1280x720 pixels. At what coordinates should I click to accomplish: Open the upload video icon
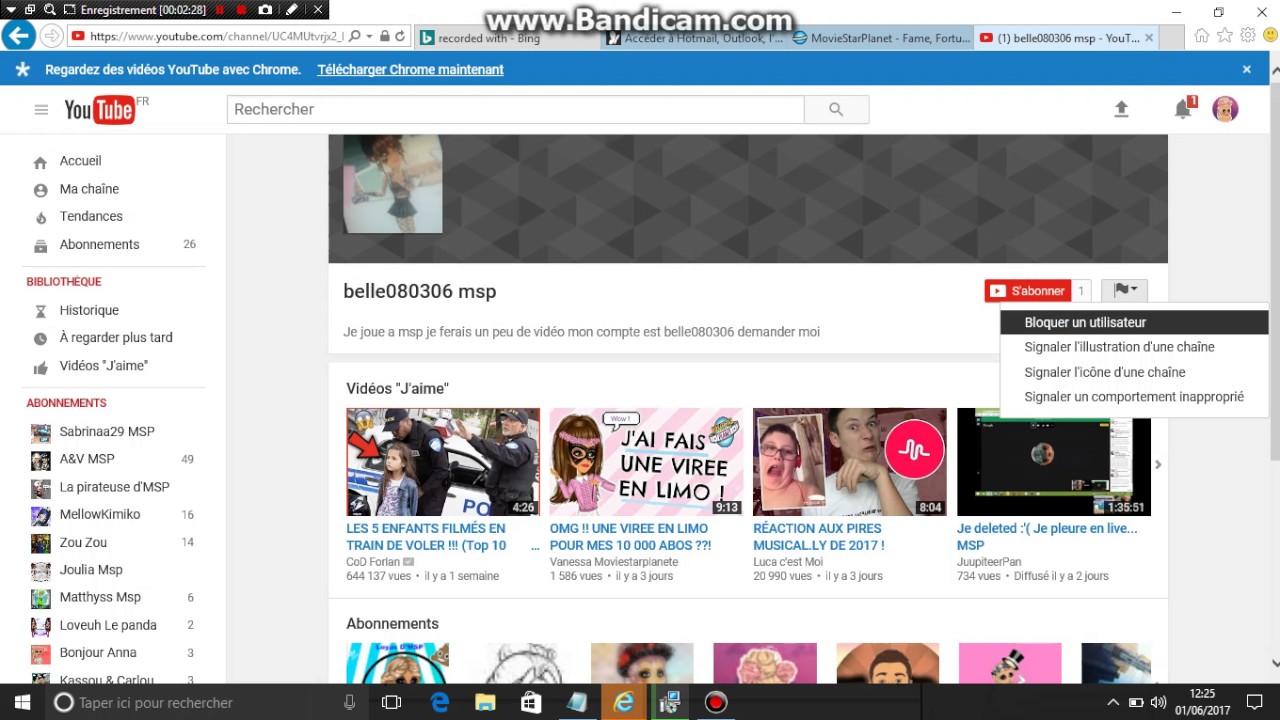pyautogui.click(x=1121, y=110)
